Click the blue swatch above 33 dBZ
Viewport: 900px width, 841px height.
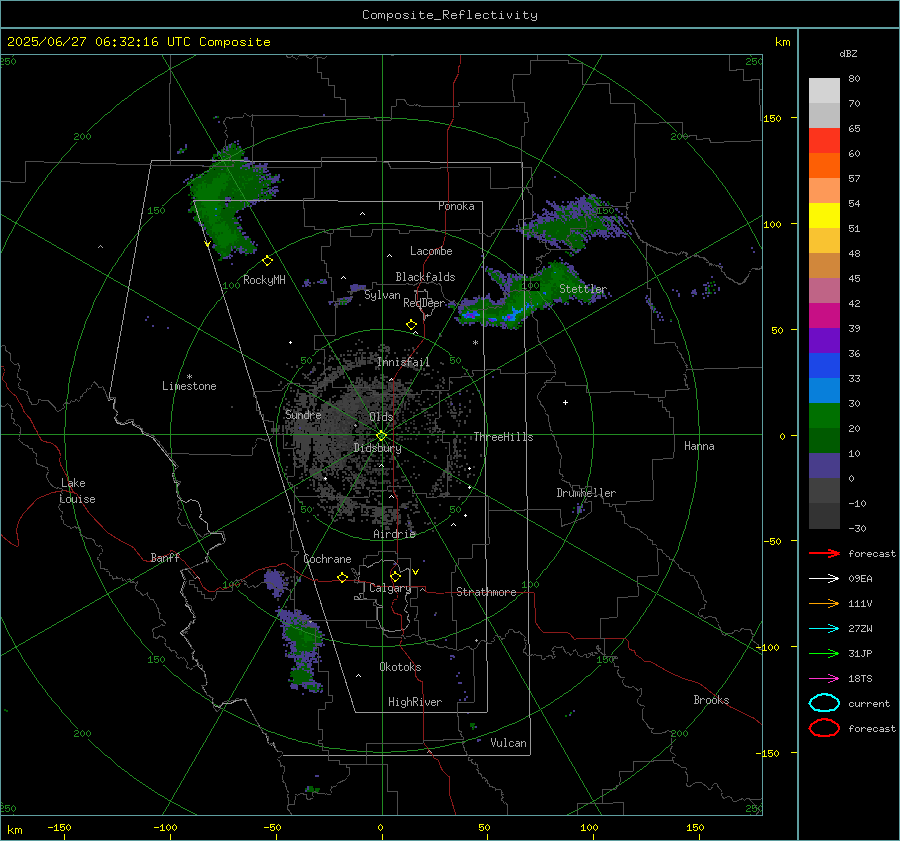(824, 365)
